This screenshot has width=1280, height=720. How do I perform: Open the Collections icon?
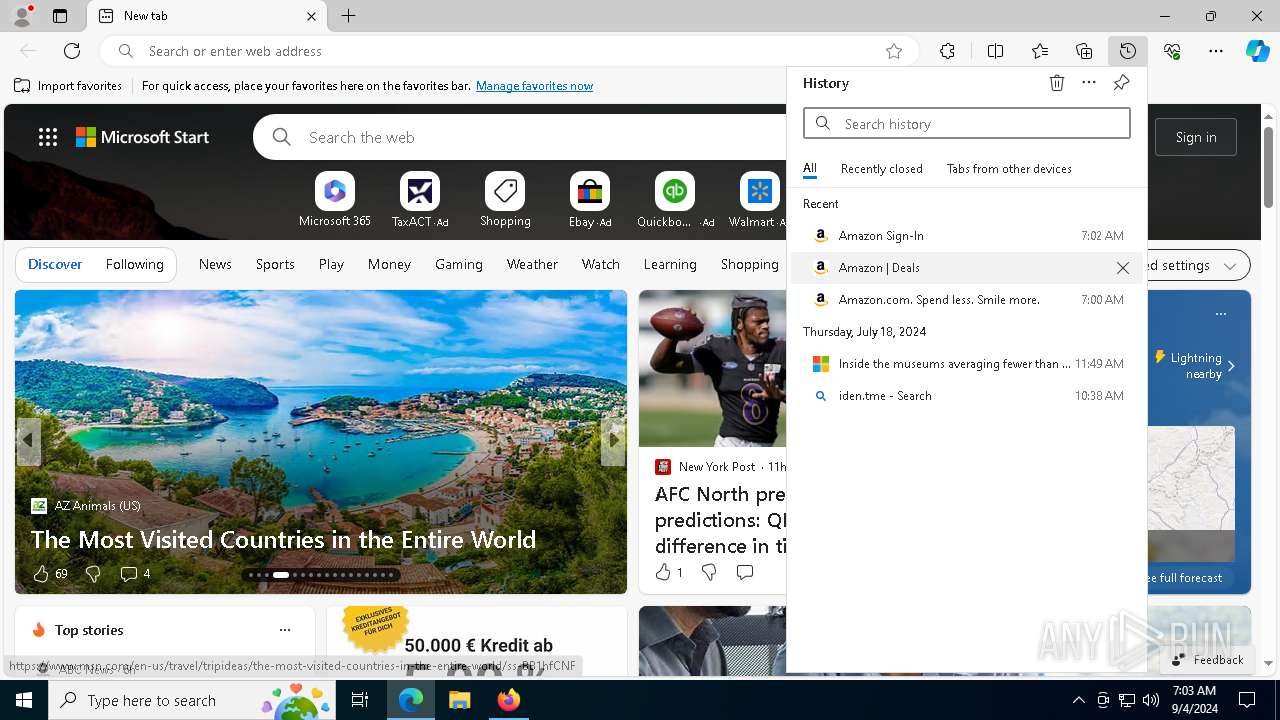click(1084, 51)
